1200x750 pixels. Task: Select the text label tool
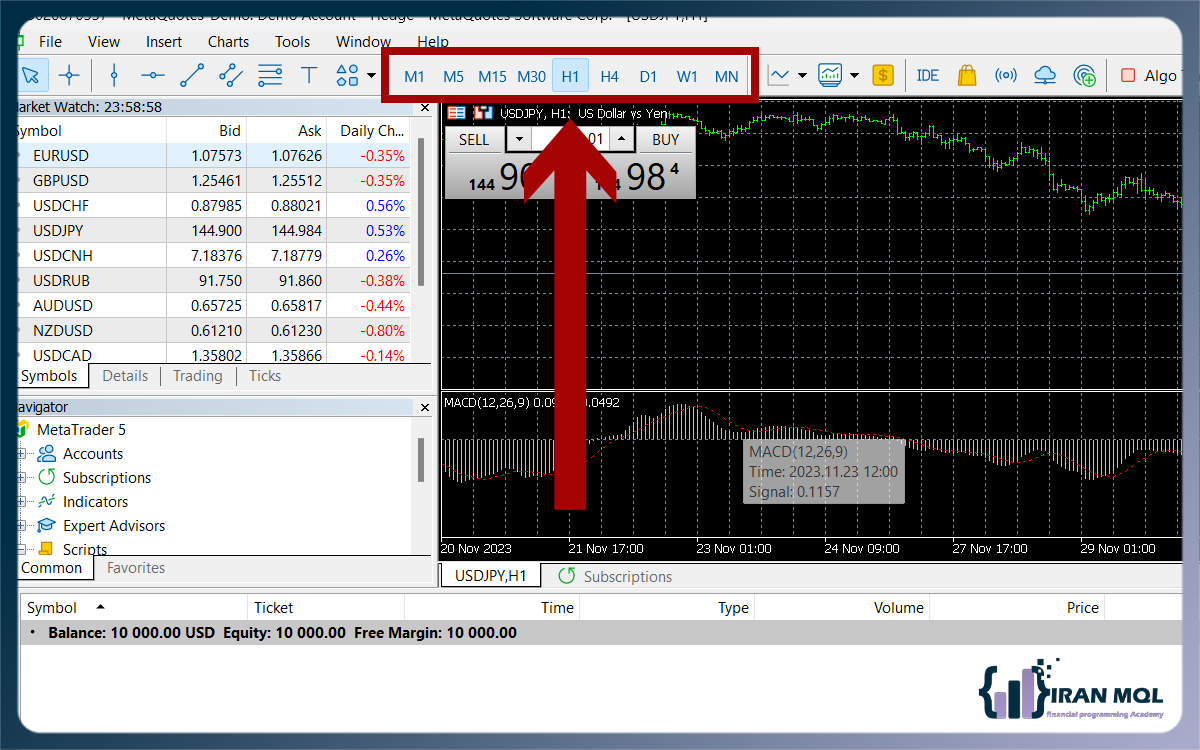(309, 75)
